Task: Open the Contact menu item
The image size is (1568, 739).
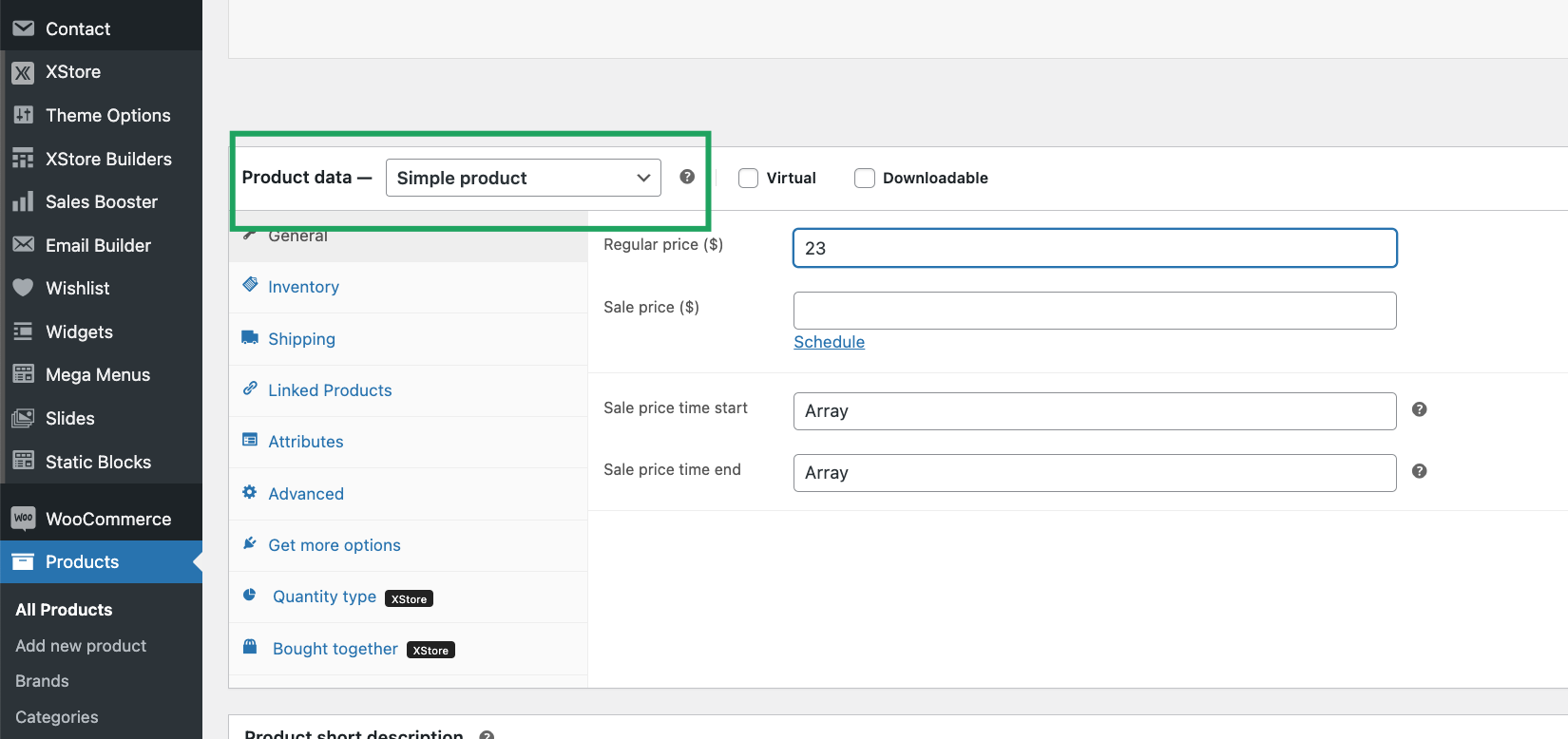Action: point(101,28)
